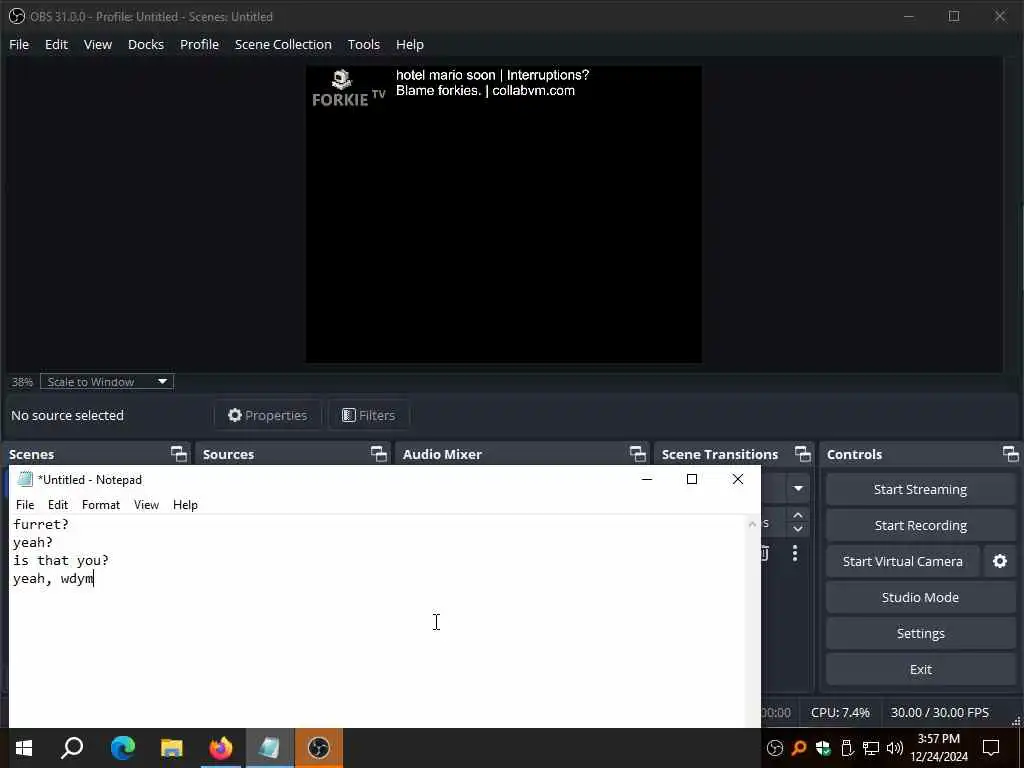
Task: Click OBS icon in system tray
Action: point(775,748)
